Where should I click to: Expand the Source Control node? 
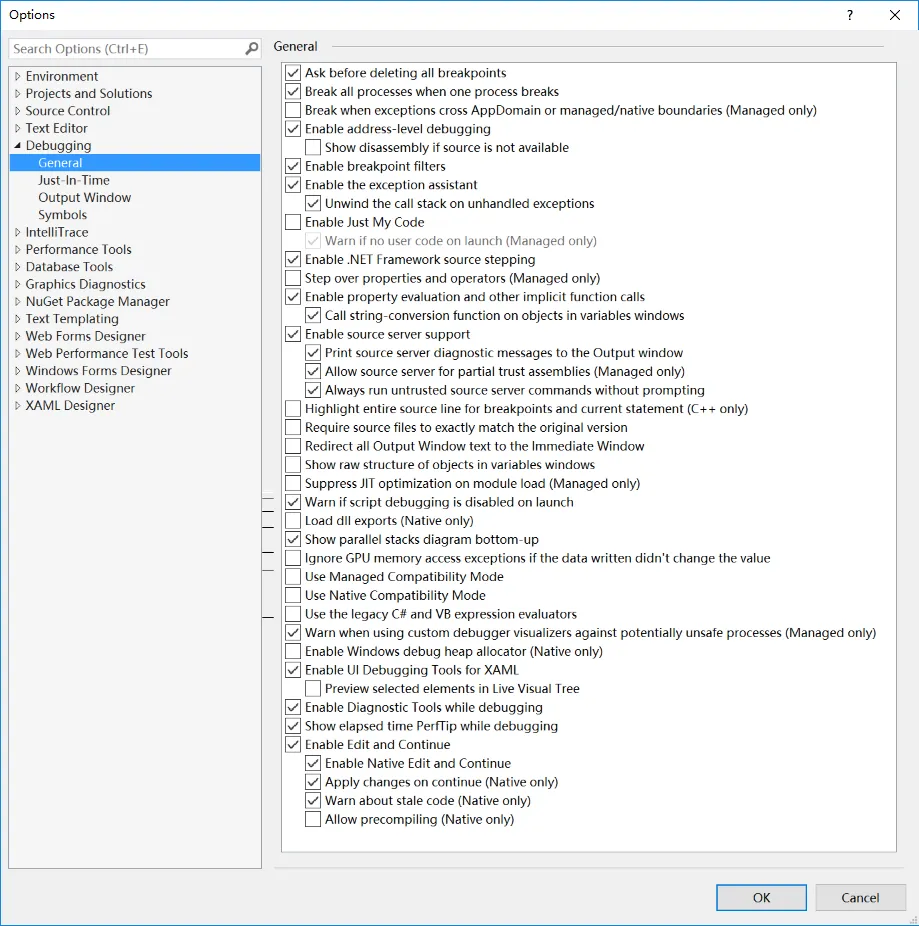click(x=17, y=110)
